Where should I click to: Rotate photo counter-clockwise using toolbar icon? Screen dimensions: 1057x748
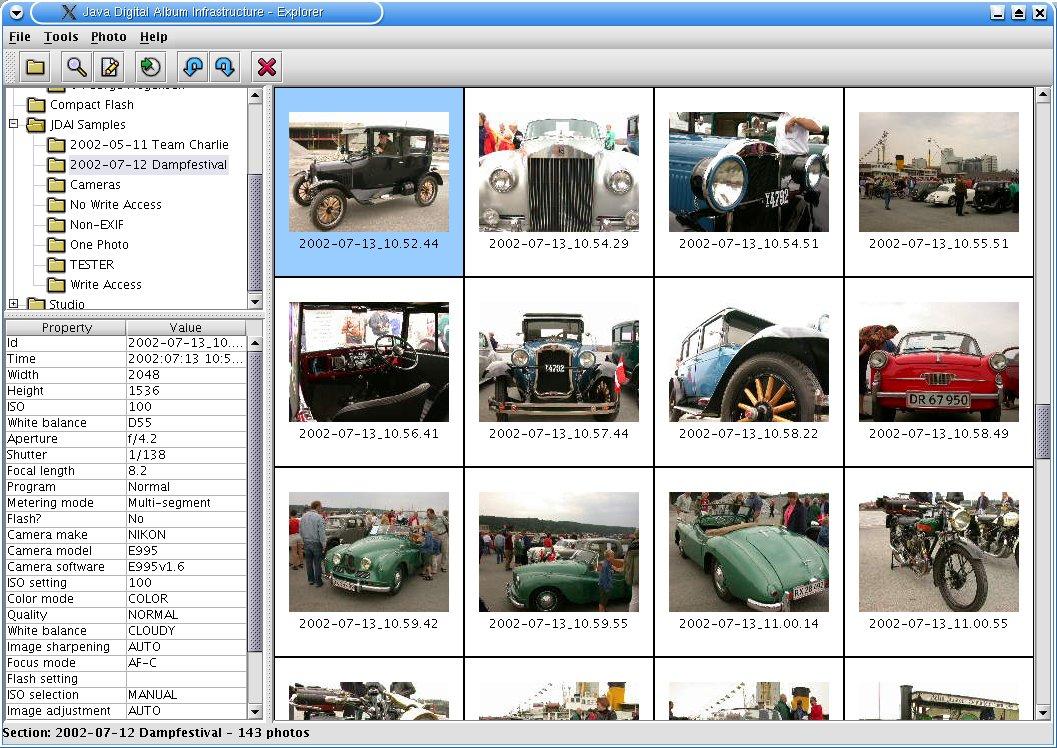click(x=193, y=67)
